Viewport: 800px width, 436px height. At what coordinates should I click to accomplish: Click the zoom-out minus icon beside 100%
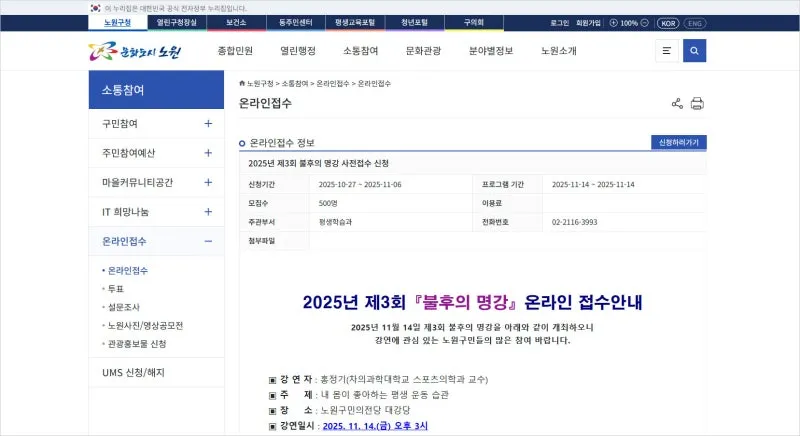[x=646, y=22]
